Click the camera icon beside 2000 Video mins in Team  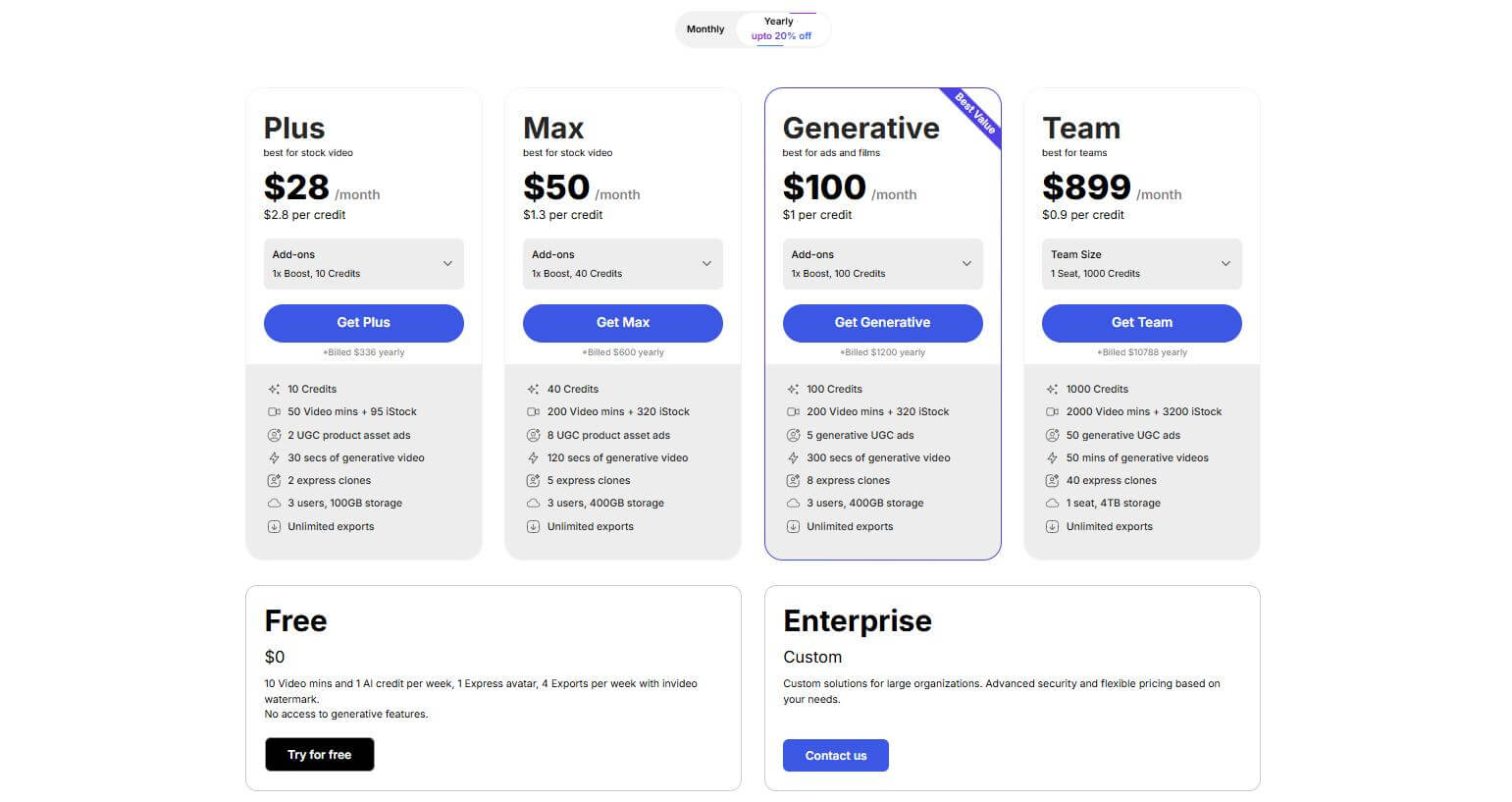pos(1053,411)
